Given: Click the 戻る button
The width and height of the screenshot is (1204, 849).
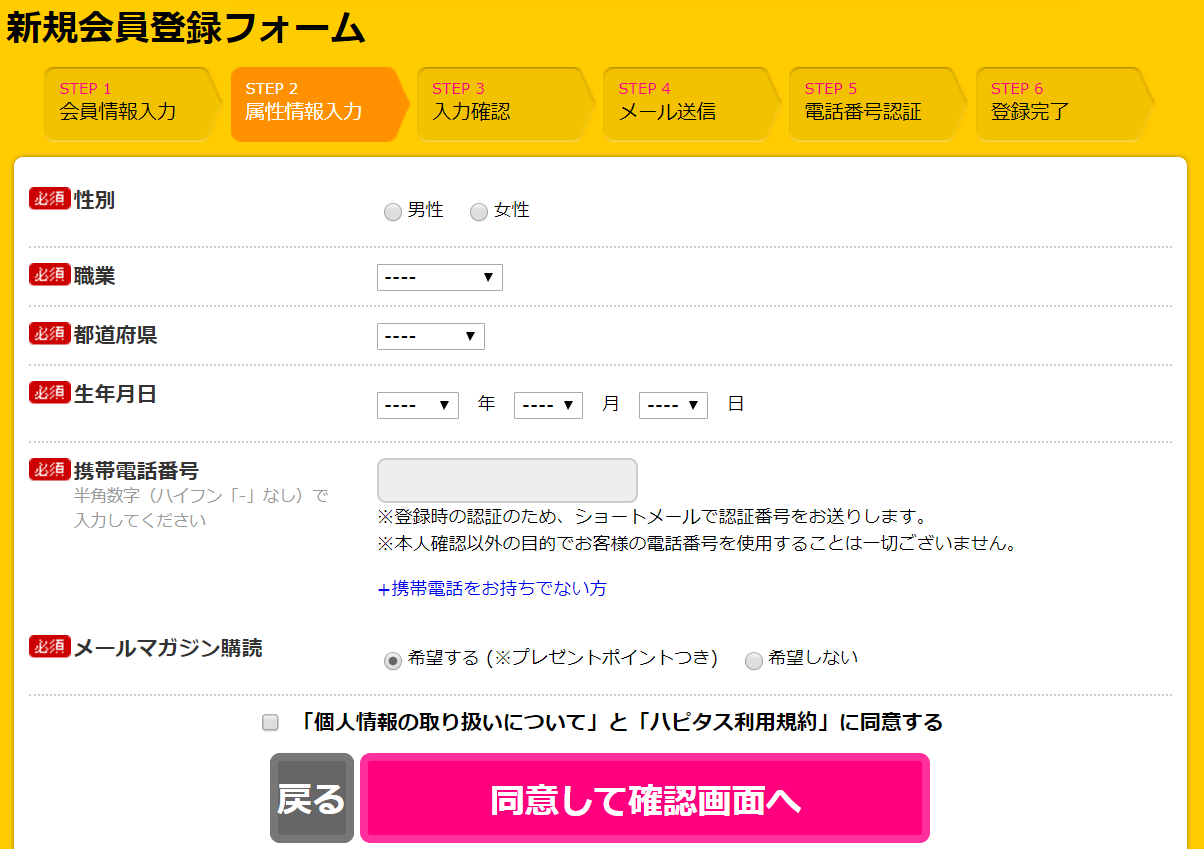Looking at the screenshot, I should point(312,798).
